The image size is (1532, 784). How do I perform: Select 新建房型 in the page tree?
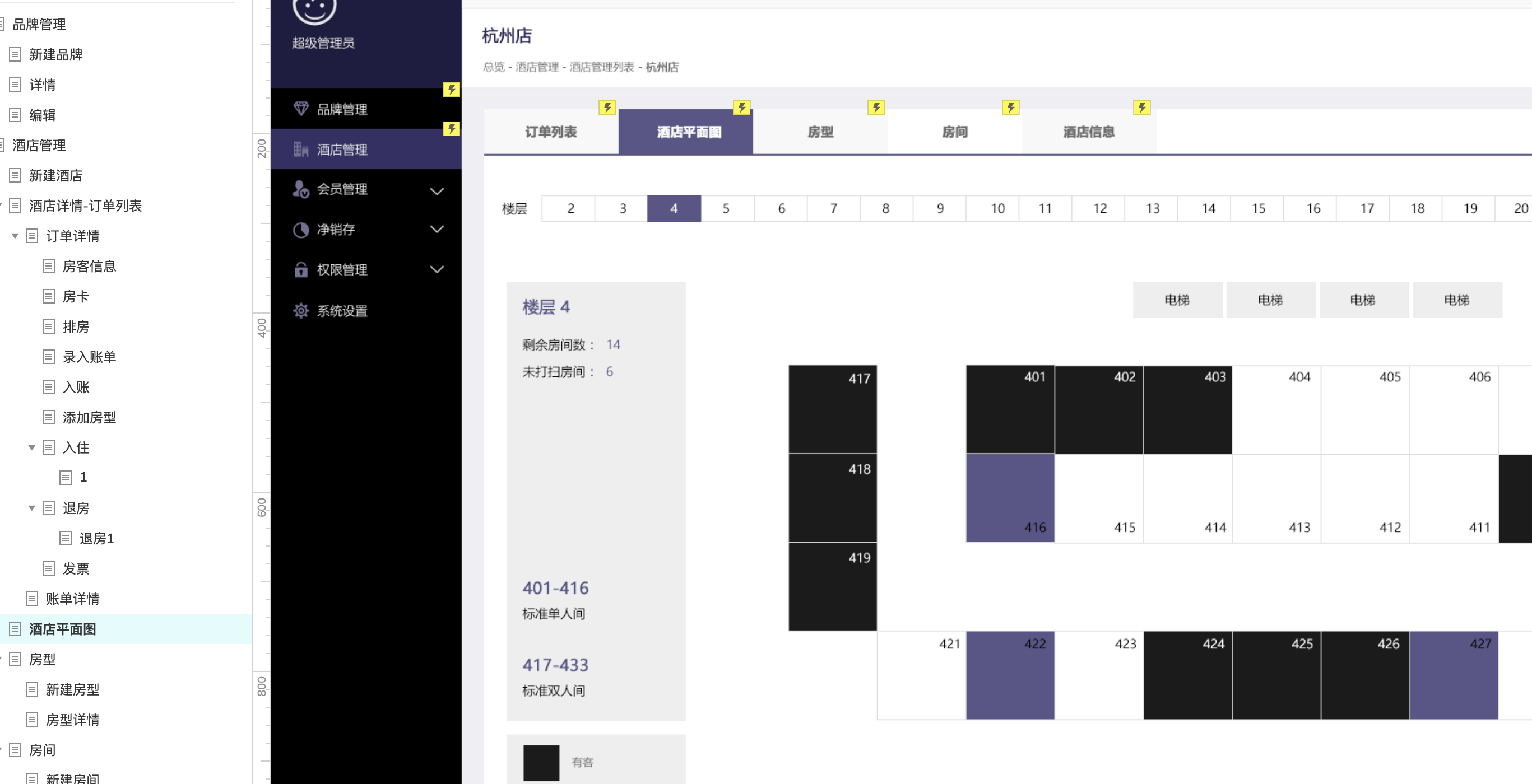[x=72, y=689]
